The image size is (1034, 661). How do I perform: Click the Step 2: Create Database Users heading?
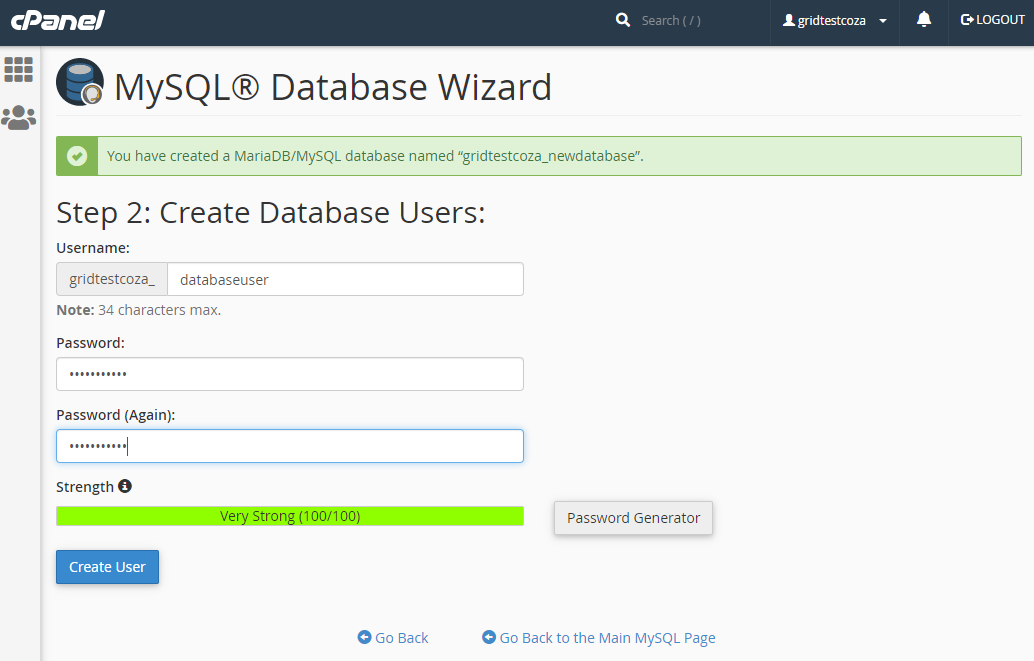271,213
